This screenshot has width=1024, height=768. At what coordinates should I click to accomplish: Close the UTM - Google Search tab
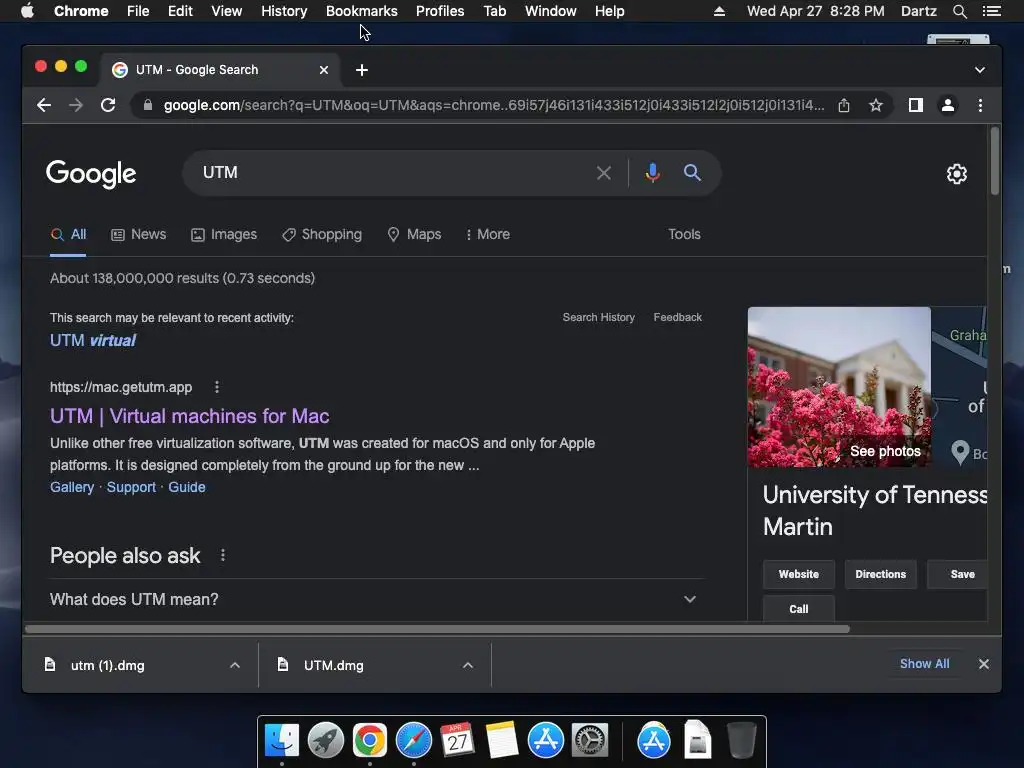click(x=324, y=70)
